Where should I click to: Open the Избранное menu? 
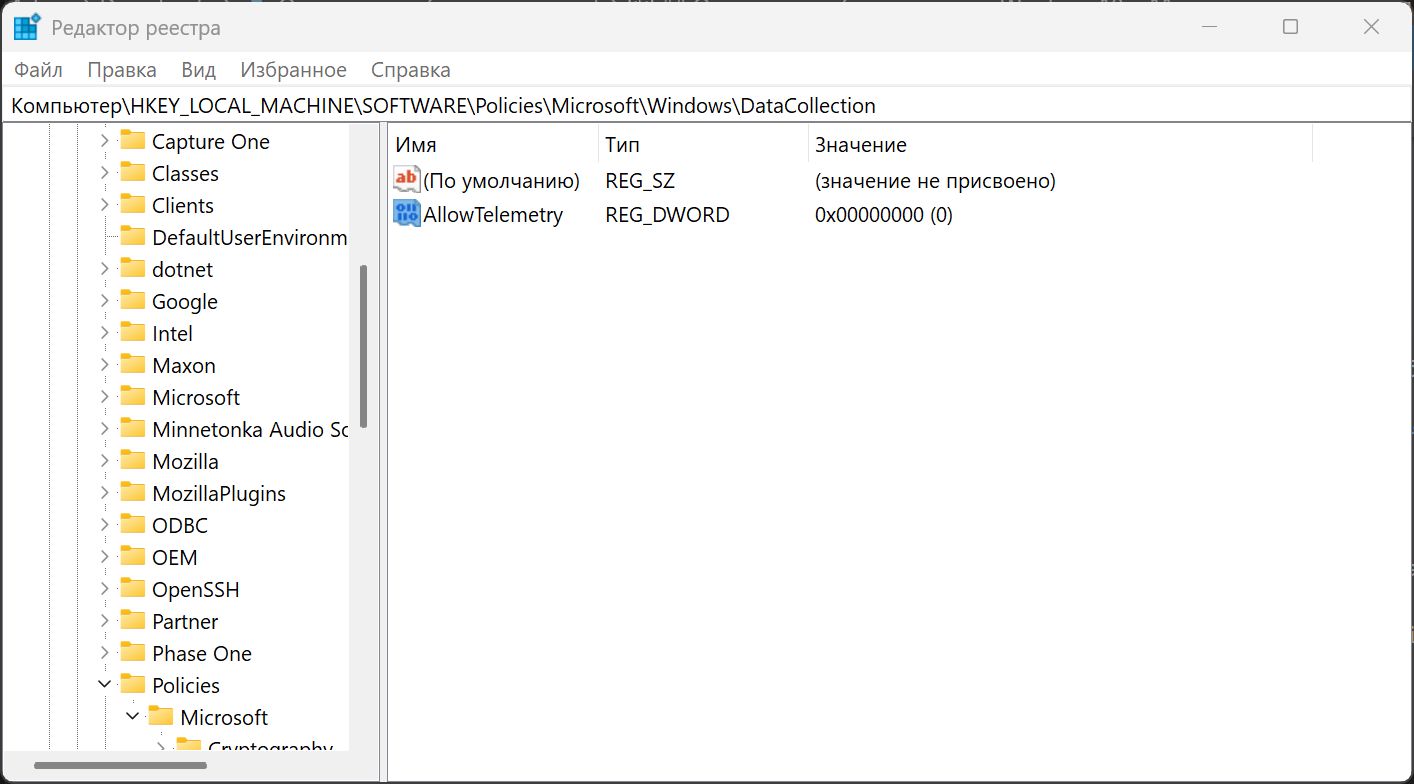click(293, 70)
